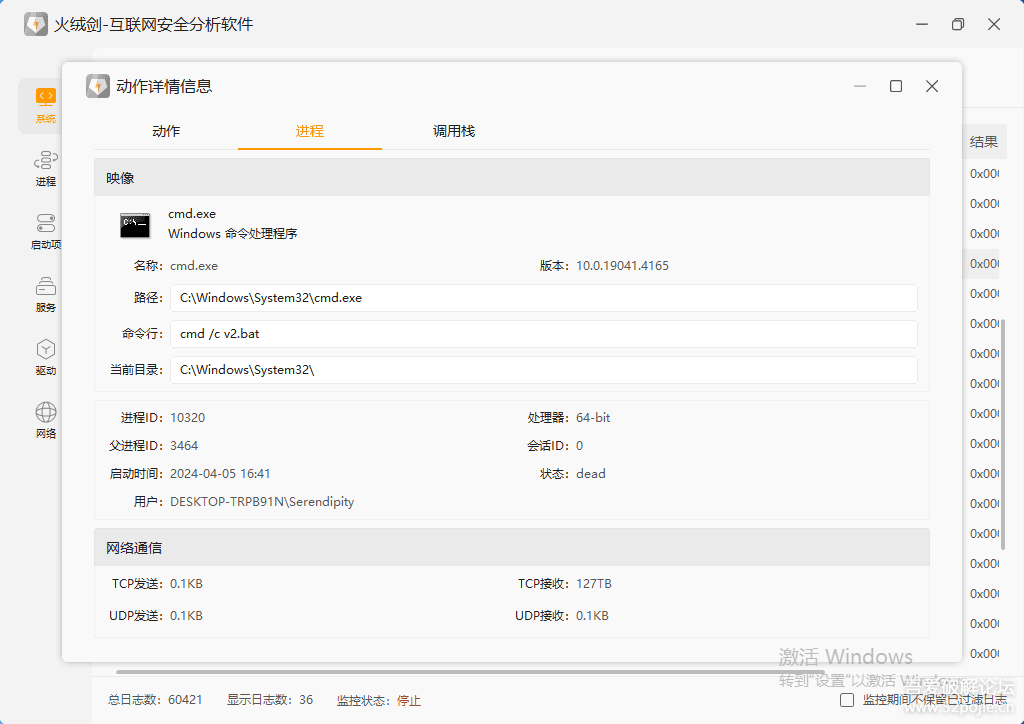Click the 火绒剑 app logo in the main title bar
The height and width of the screenshot is (724, 1024).
(x=36, y=24)
